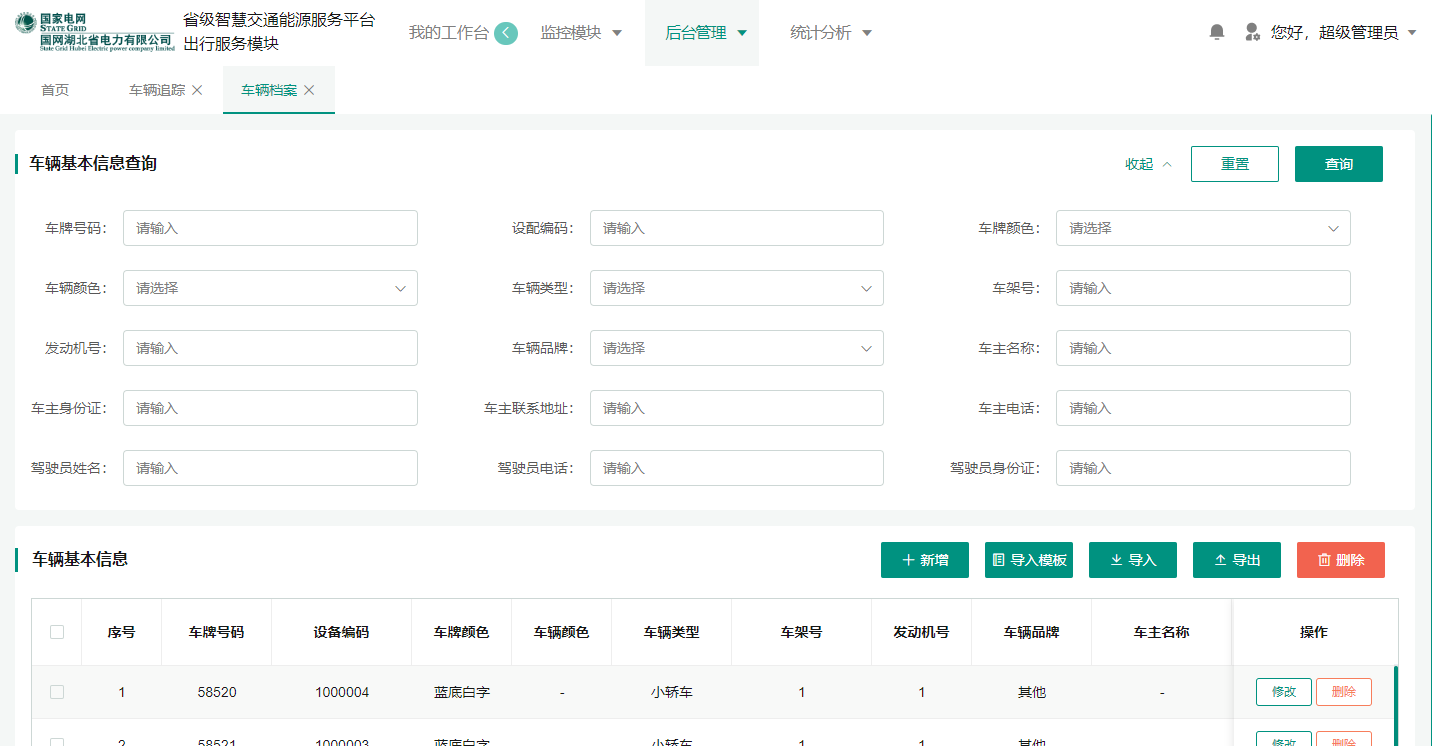Screen dimensions: 1432x746
Task: Focus the 车主联系地址 input field
Action: [x=737, y=408]
